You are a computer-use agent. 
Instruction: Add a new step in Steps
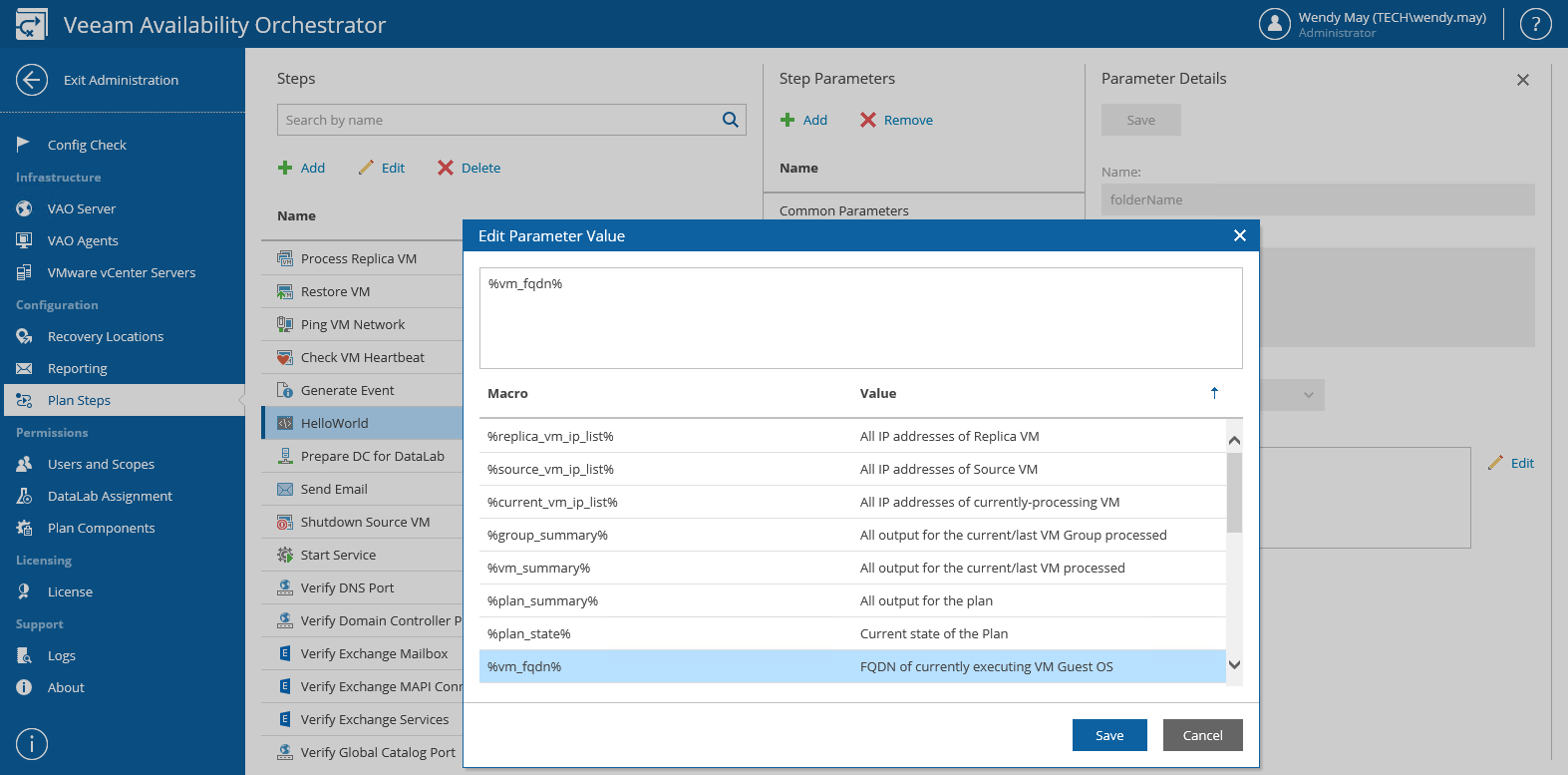click(302, 168)
